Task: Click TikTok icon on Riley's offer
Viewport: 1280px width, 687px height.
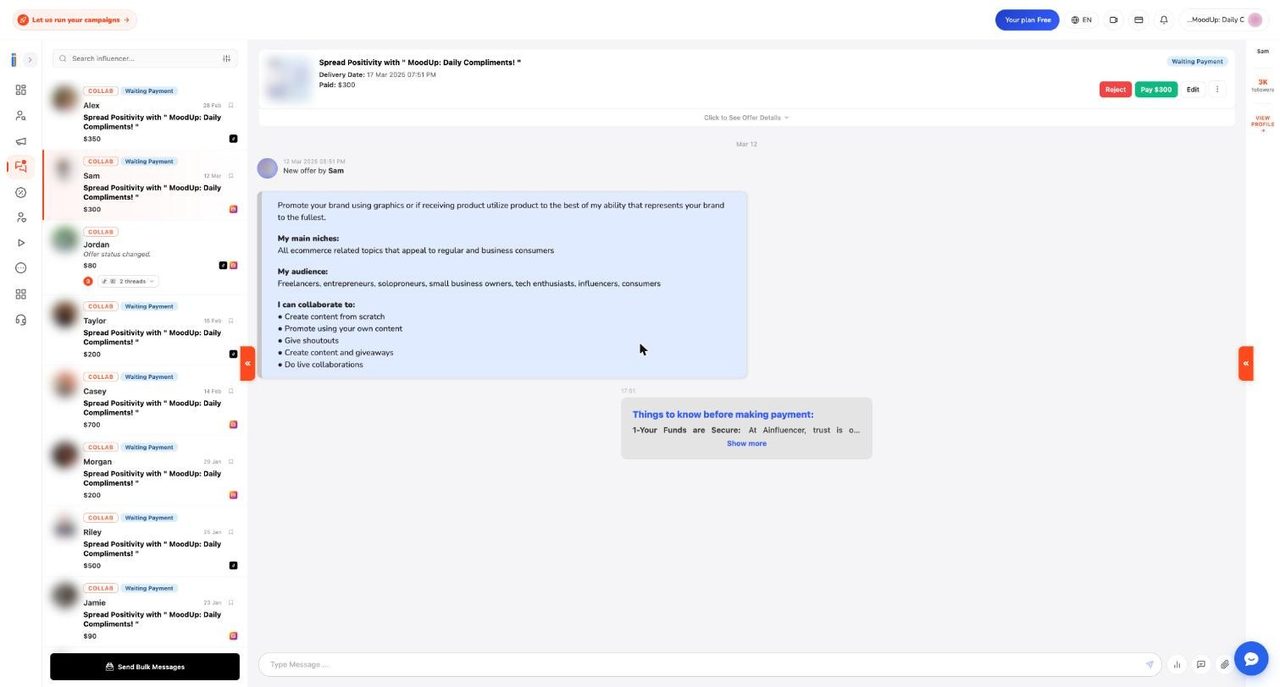Action: (x=233, y=566)
